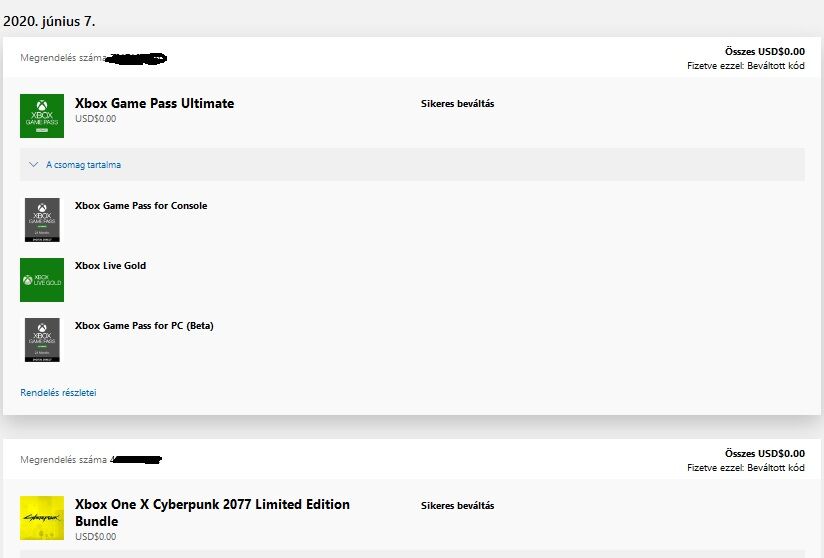Click the "A csomag tartalma" label
Screen dimensions: 824x558
click(83, 165)
